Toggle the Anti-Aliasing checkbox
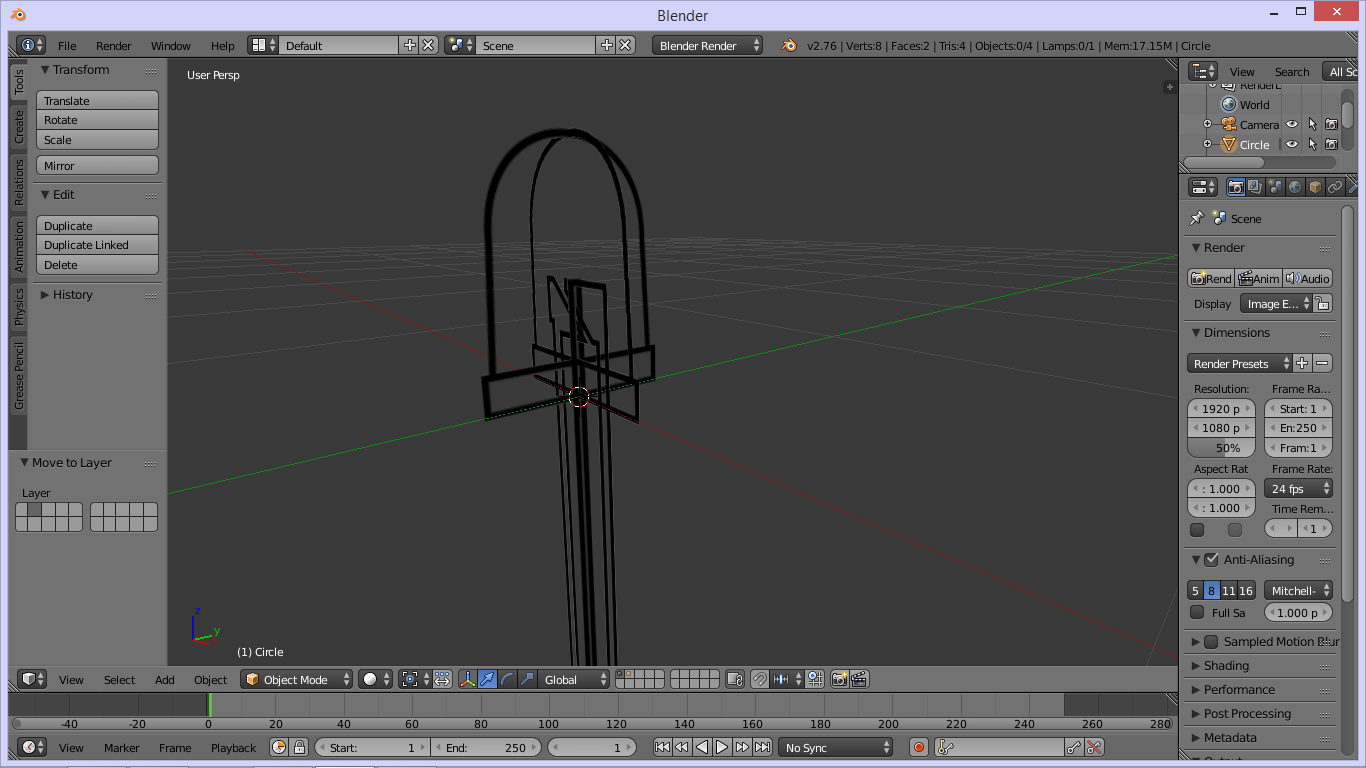Screen dimensions: 1366x768 coord(1211,559)
